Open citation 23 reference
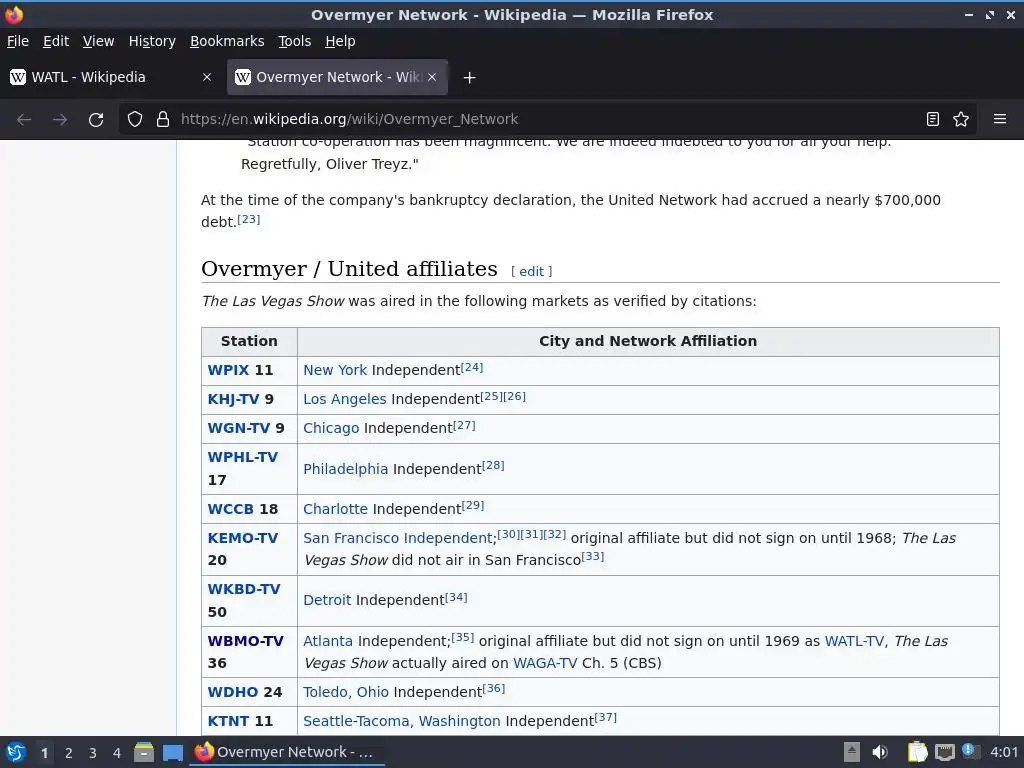The width and height of the screenshot is (1024, 768). pyautogui.click(x=248, y=219)
